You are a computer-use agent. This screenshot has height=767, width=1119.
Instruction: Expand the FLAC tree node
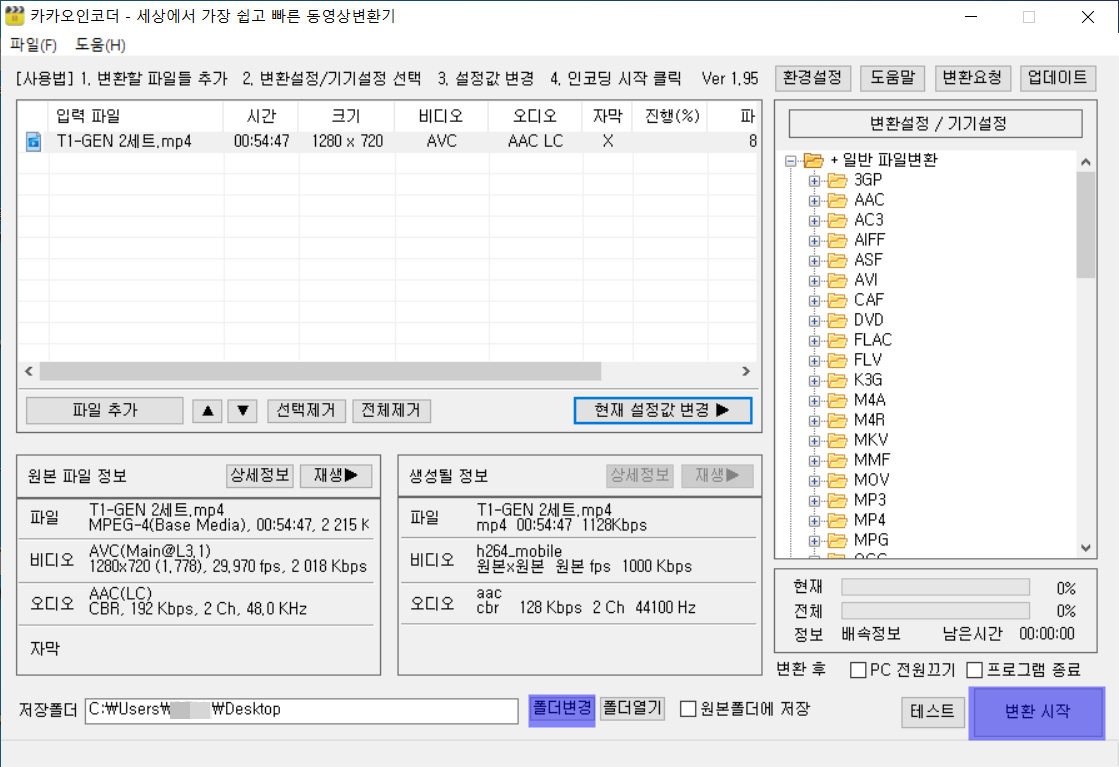pyautogui.click(x=814, y=340)
